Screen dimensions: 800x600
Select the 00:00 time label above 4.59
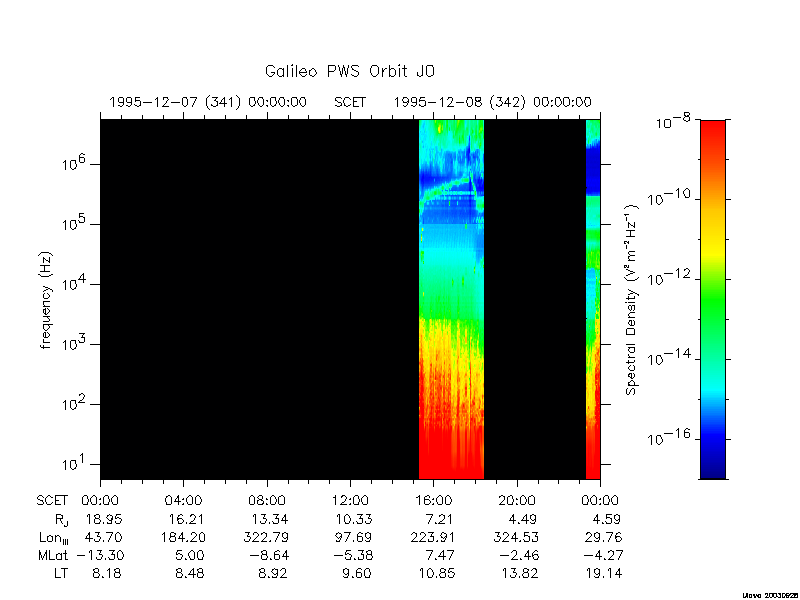coord(600,501)
